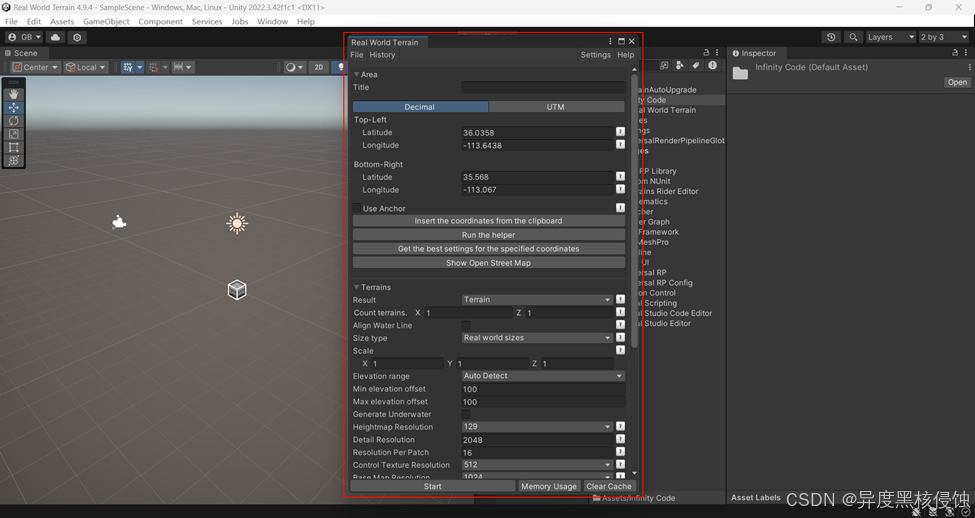The image size is (975, 518).
Task: Open help for Use Anchor
Action: point(620,208)
